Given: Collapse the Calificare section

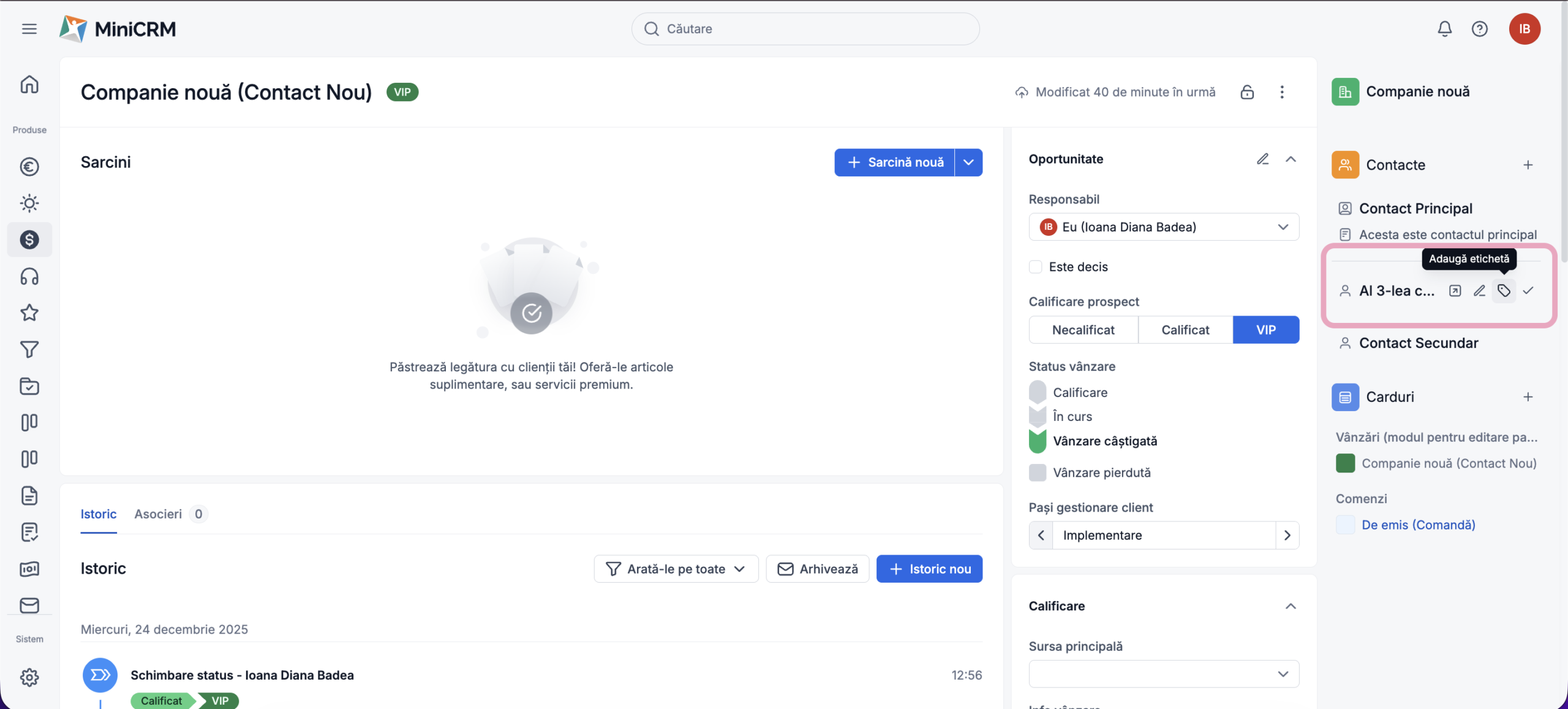Looking at the screenshot, I should tap(1291, 606).
